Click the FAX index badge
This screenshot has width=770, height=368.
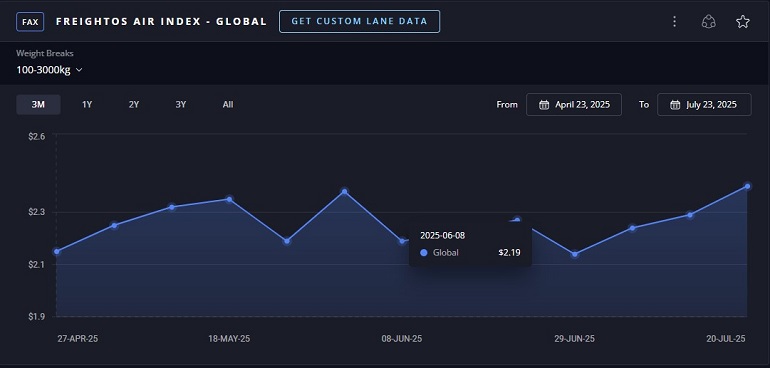30,22
